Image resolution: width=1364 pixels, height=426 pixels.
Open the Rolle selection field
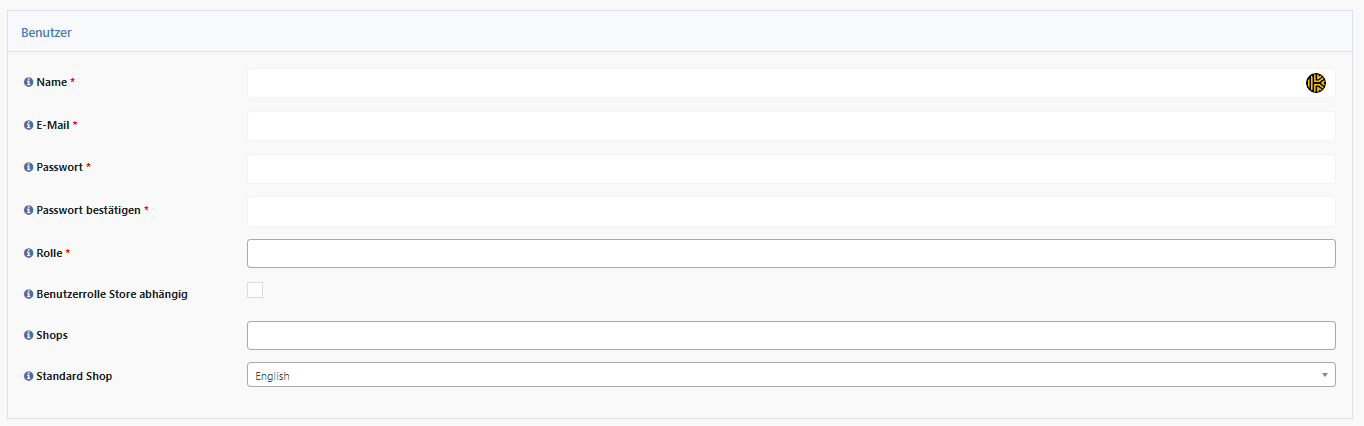(x=791, y=253)
